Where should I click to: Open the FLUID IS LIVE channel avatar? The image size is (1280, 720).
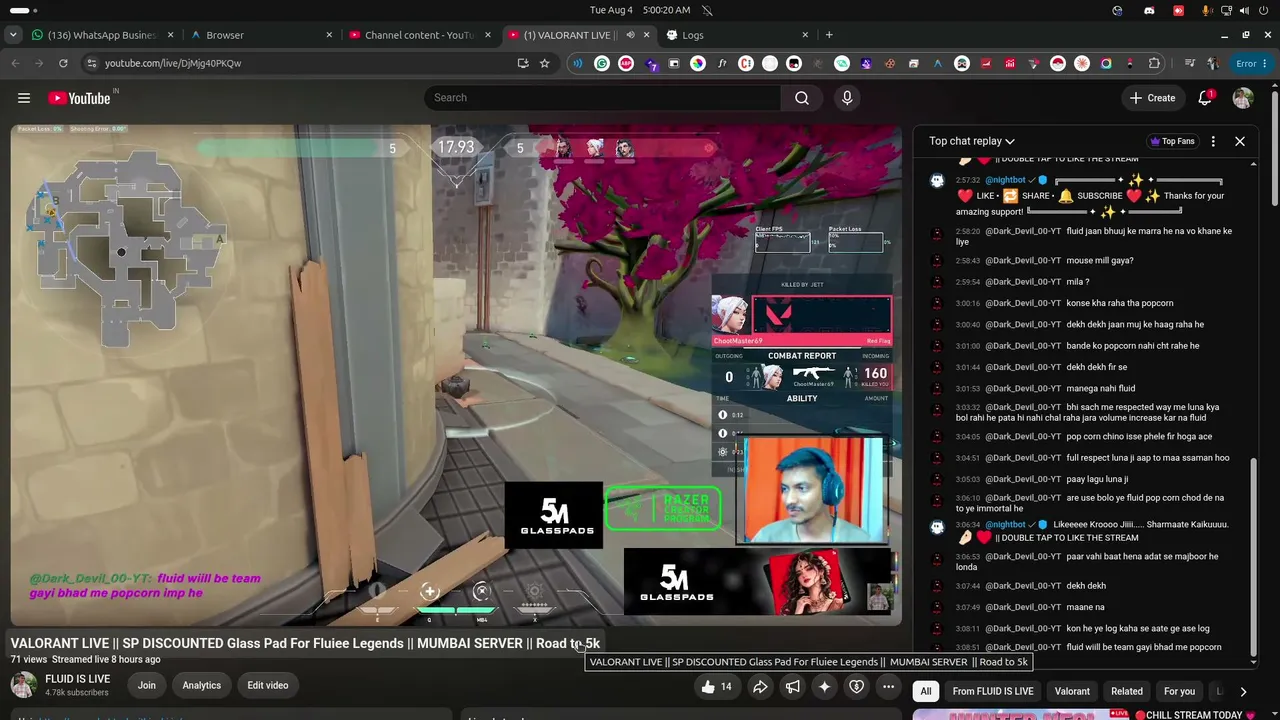[x=24, y=685]
